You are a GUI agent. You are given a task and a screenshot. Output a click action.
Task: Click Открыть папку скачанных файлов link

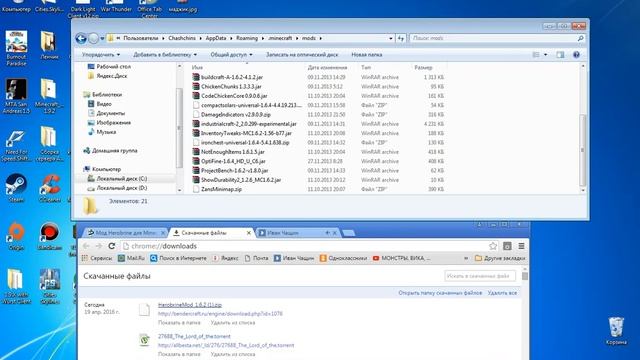[x=440, y=293]
